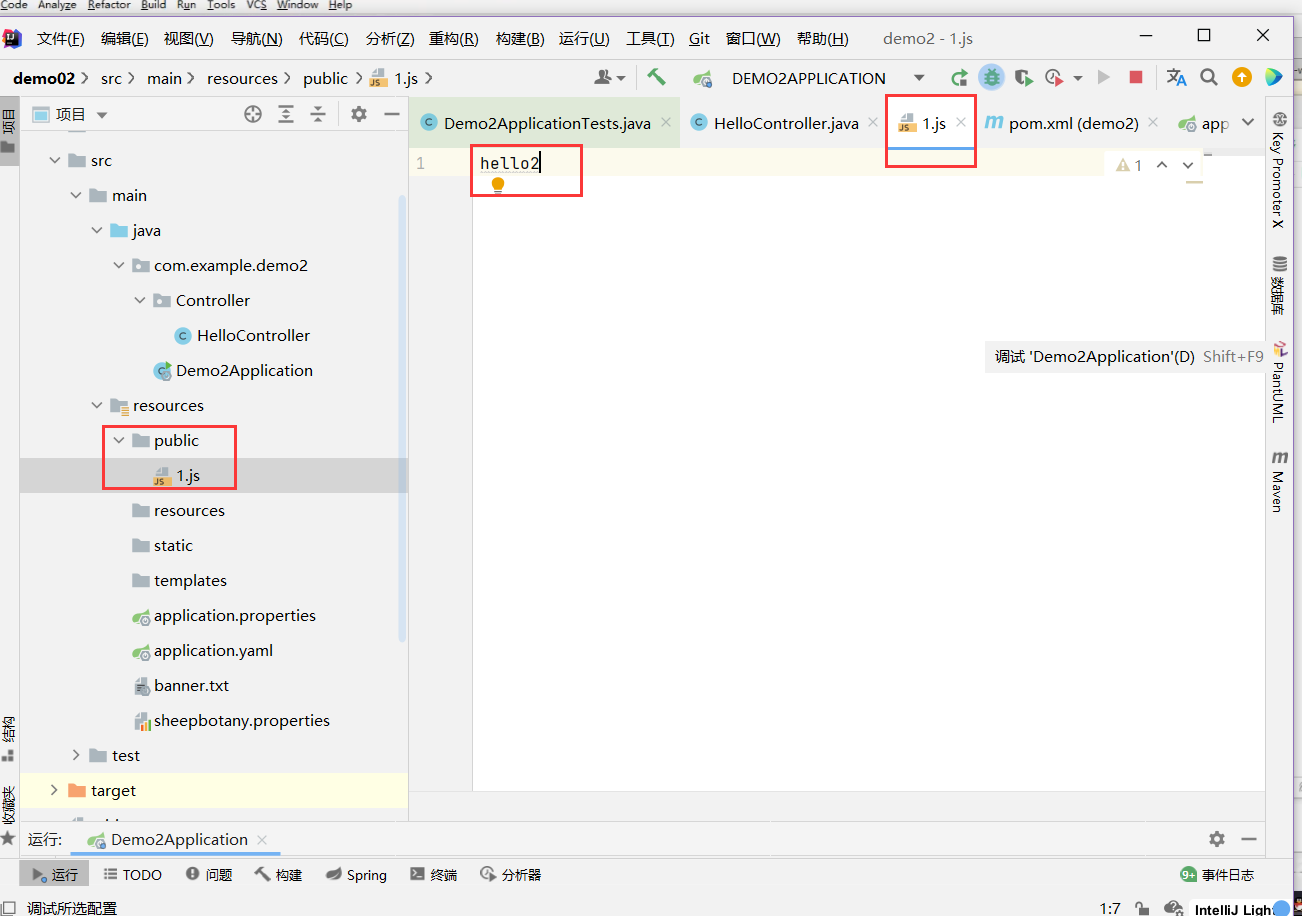Screen dimensions: 1302x916
Task: Open the 事件日志 event log
Action: tap(1217, 874)
